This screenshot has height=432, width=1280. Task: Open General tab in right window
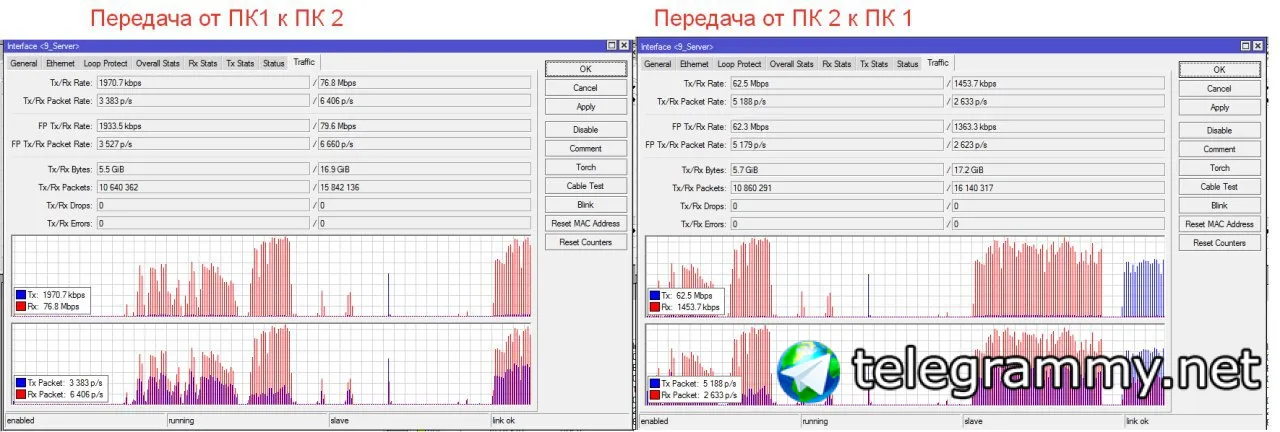pyautogui.click(x=657, y=64)
